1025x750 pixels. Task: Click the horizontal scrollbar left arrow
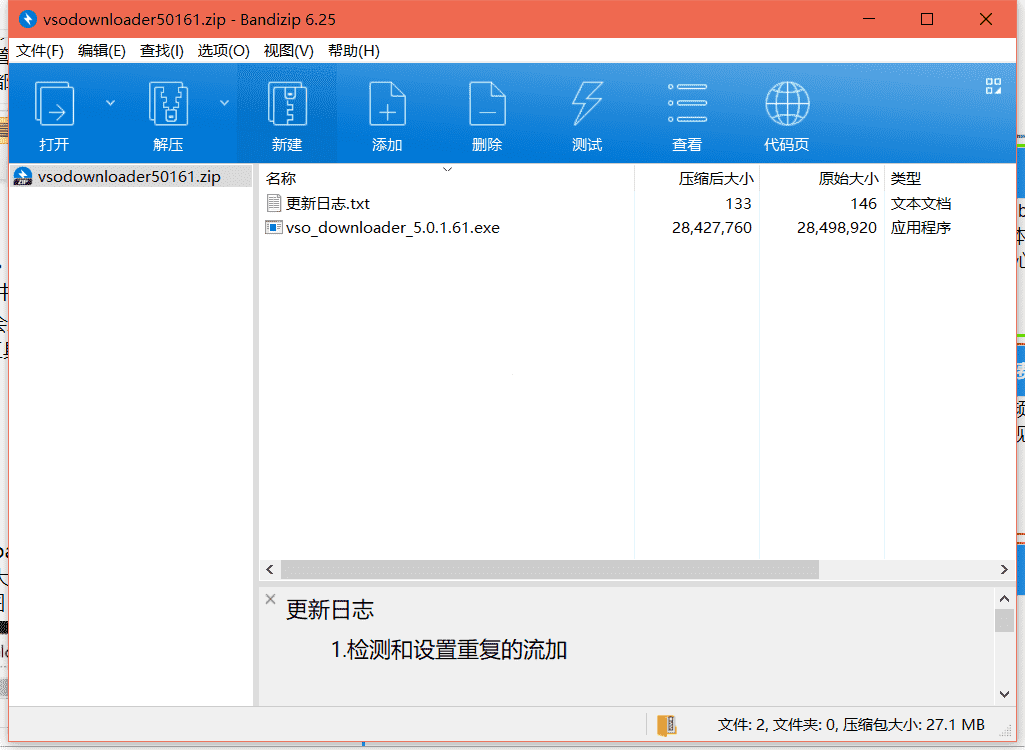270,570
